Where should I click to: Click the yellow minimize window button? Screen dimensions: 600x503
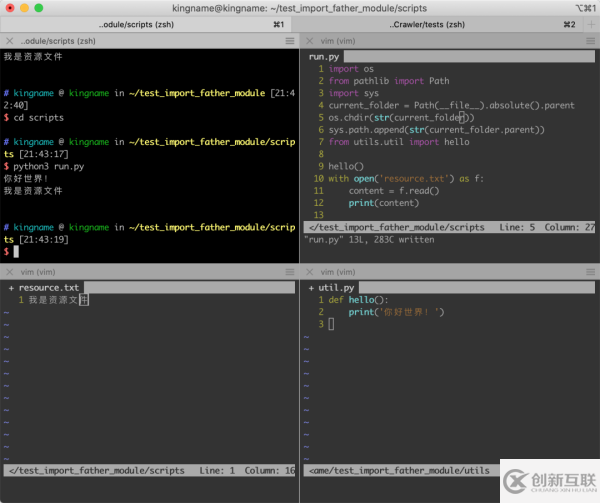[x=24, y=8]
